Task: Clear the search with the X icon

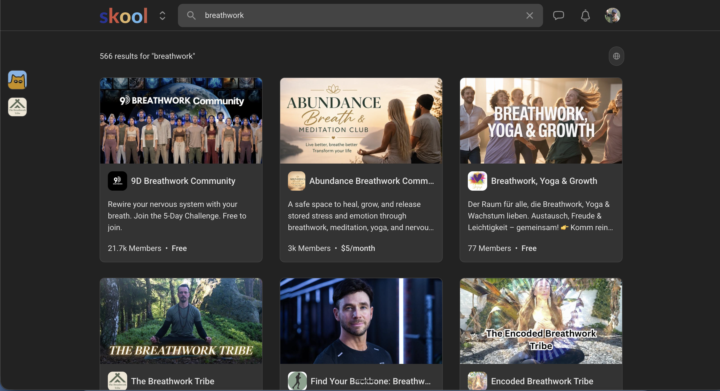Action: tap(529, 16)
